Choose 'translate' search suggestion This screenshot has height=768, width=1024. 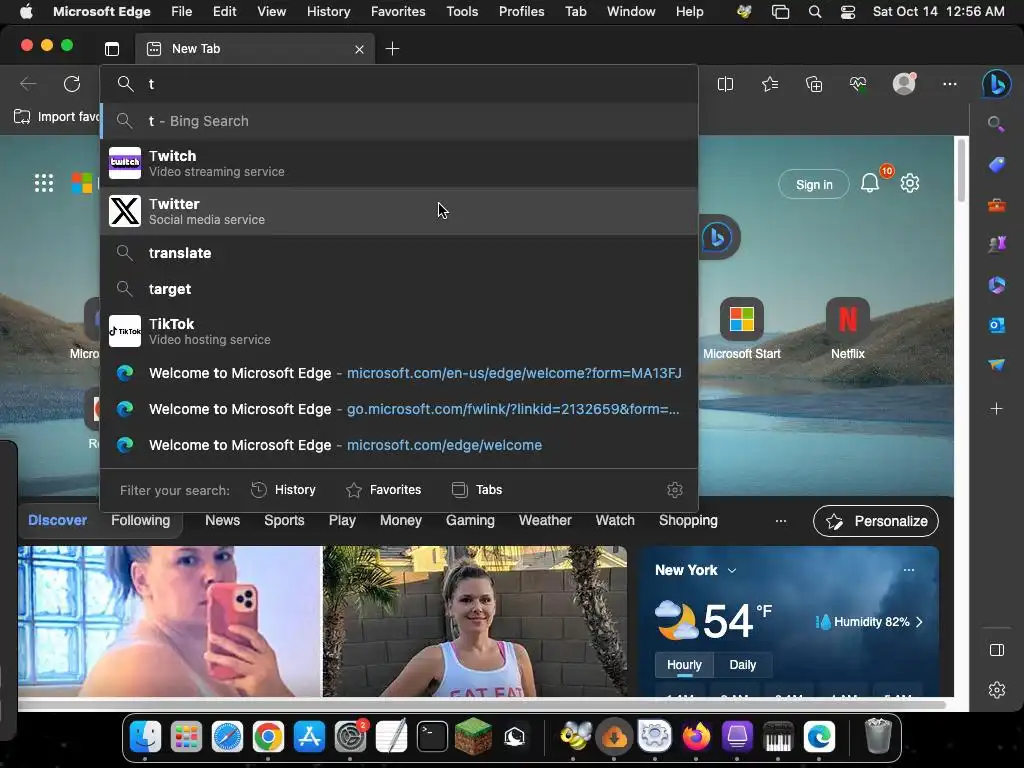(398, 253)
